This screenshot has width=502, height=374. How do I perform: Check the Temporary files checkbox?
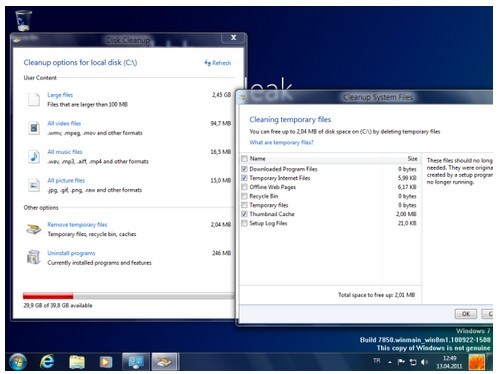[244, 205]
